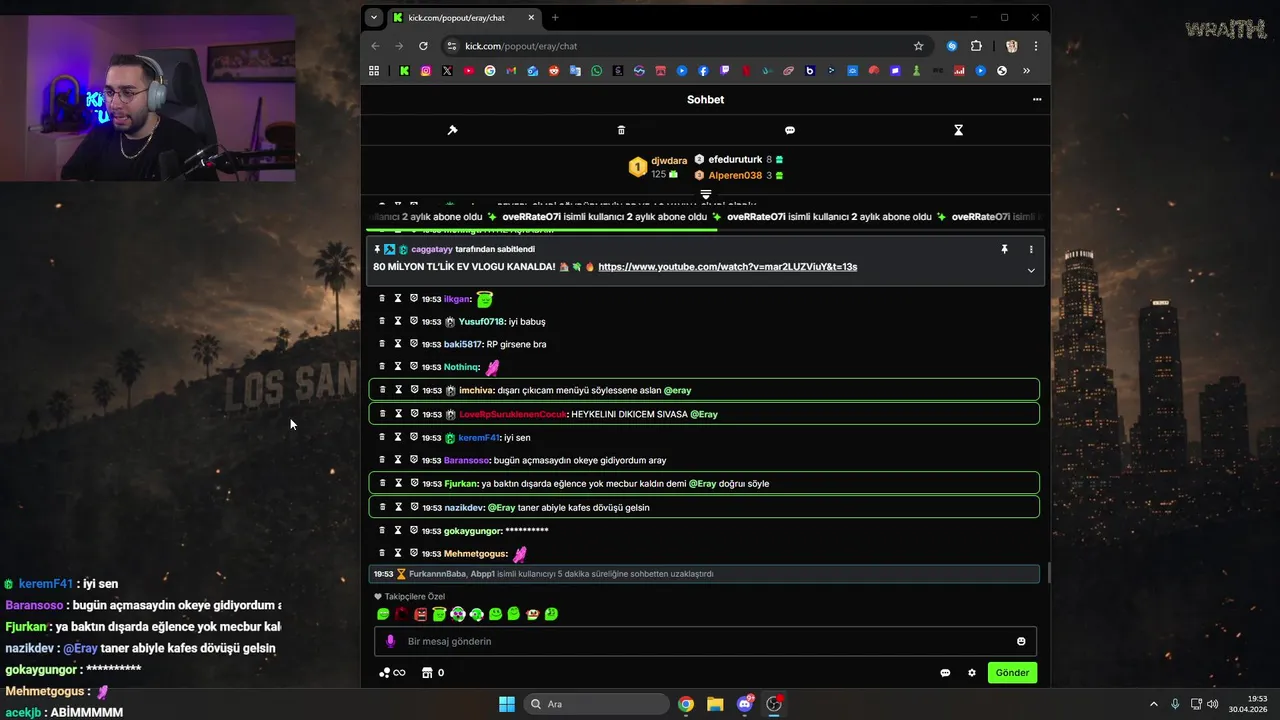Viewport: 1280px width, 720px height.
Task: Click the green Gönder button
Action: click(x=1012, y=673)
